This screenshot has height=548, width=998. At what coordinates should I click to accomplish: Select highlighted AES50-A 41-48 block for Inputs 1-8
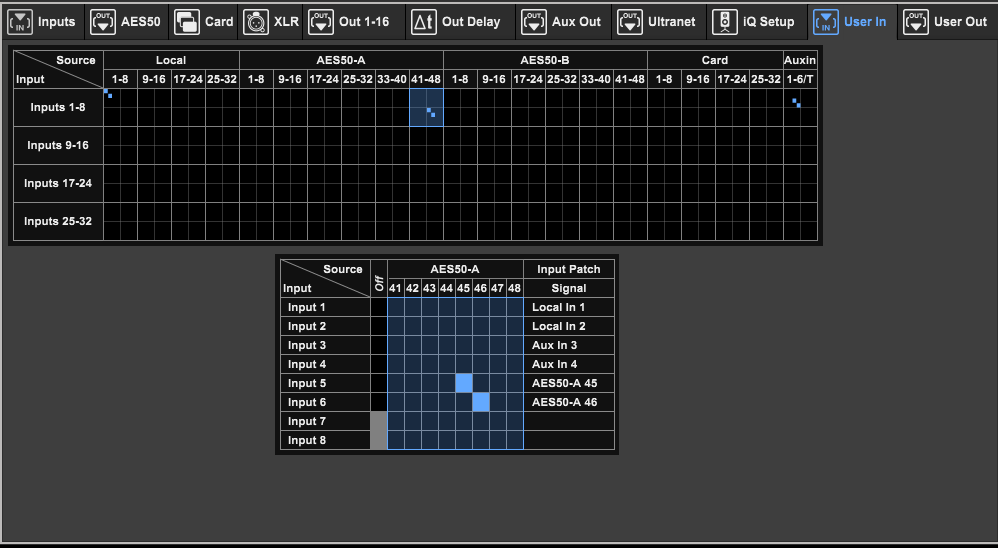click(x=426, y=108)
